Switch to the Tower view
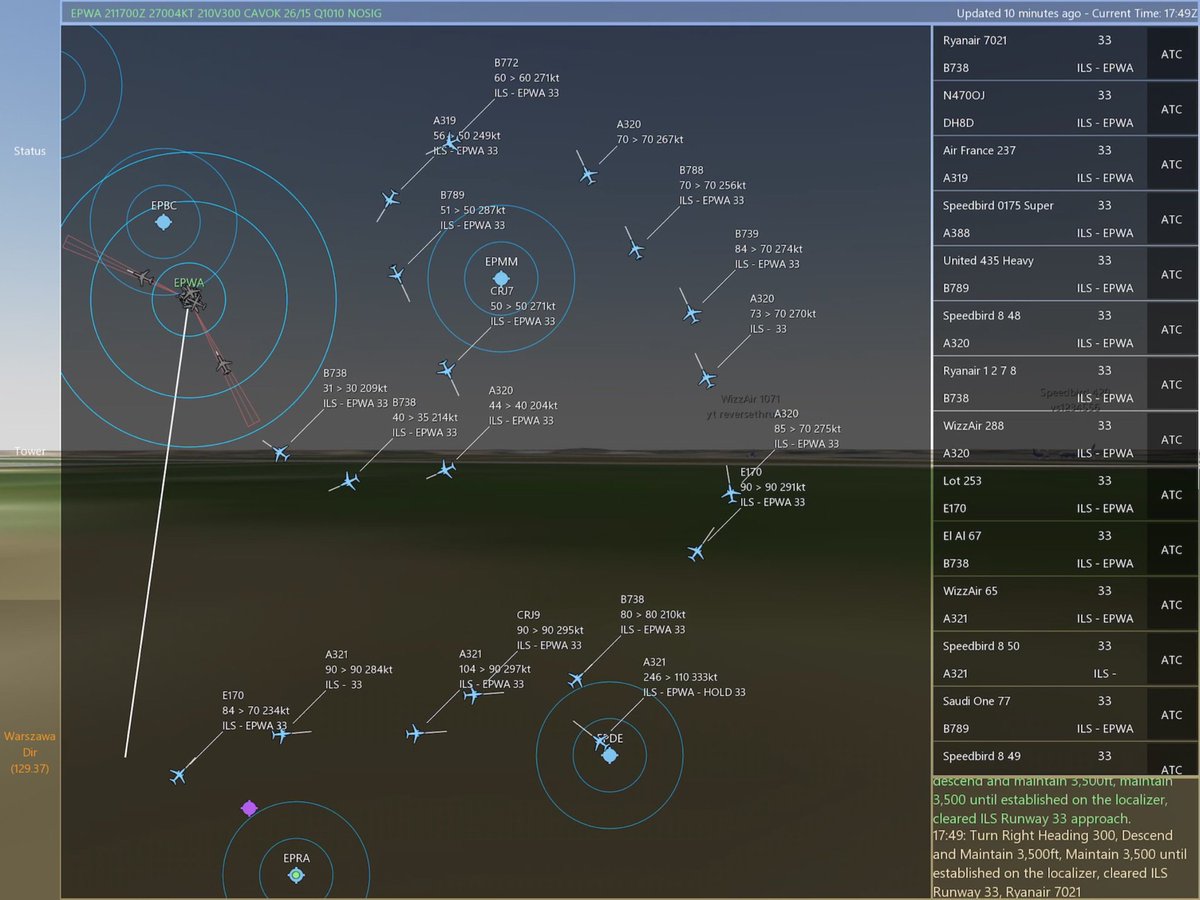The height and width of the screenshot is (900, 1200). [30, 451]
